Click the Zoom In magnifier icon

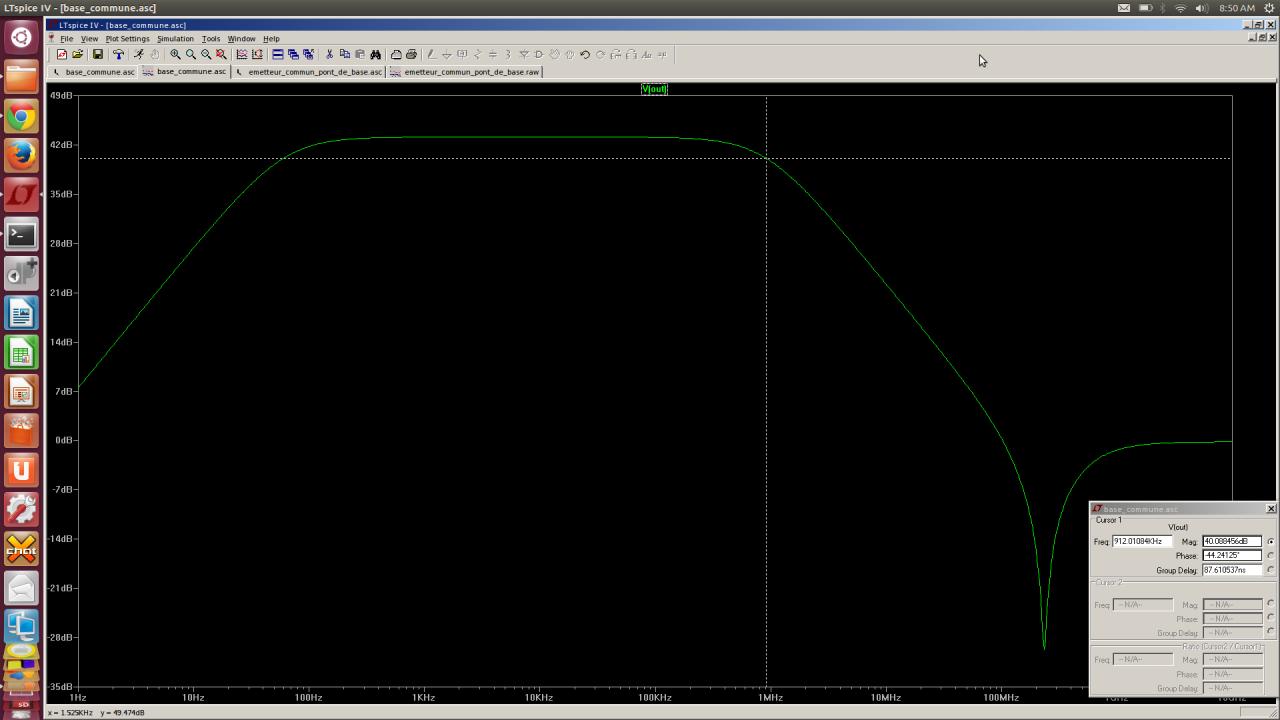(175, 55)
